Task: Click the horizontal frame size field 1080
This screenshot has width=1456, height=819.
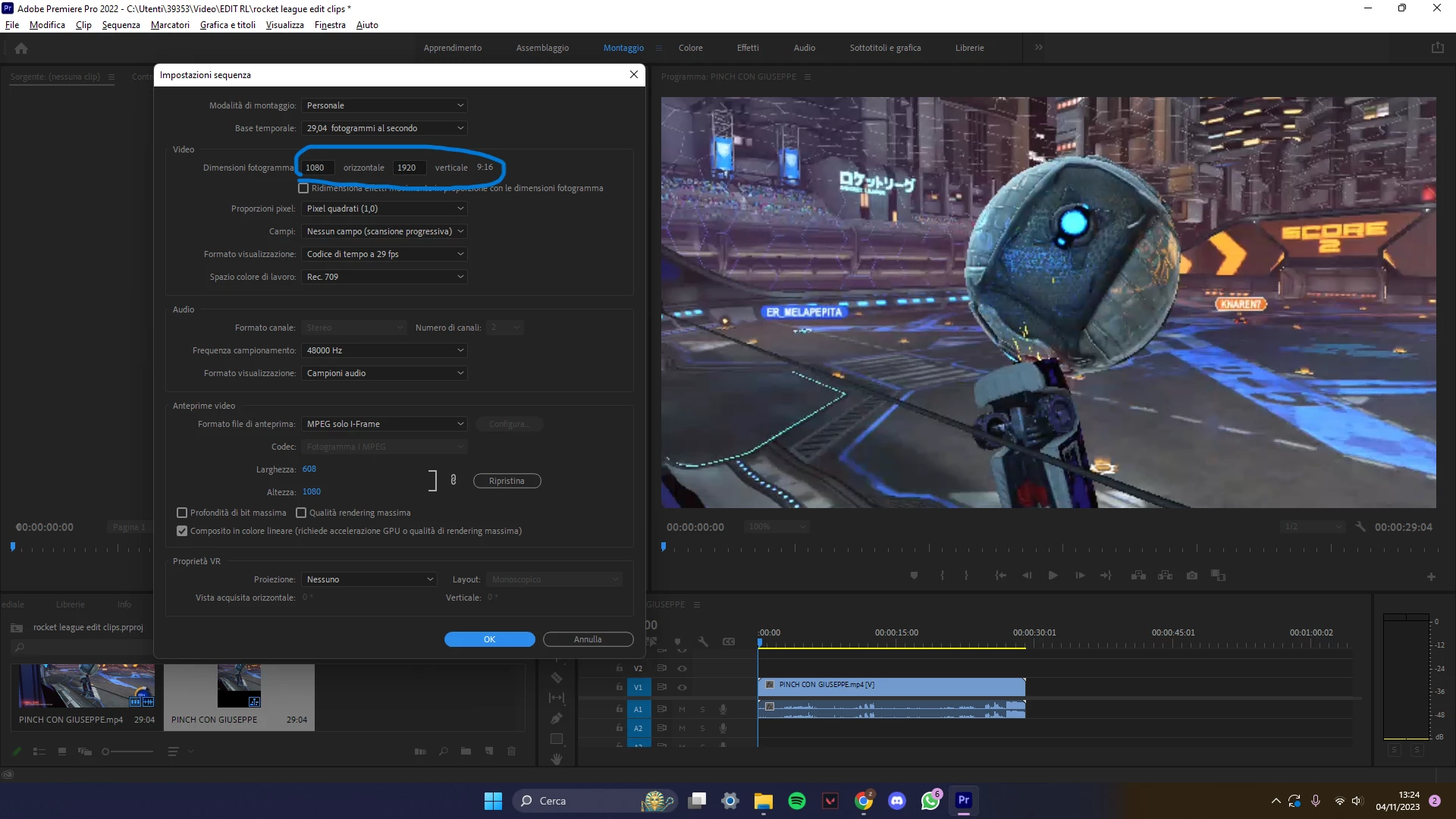Action: [316, 168]
